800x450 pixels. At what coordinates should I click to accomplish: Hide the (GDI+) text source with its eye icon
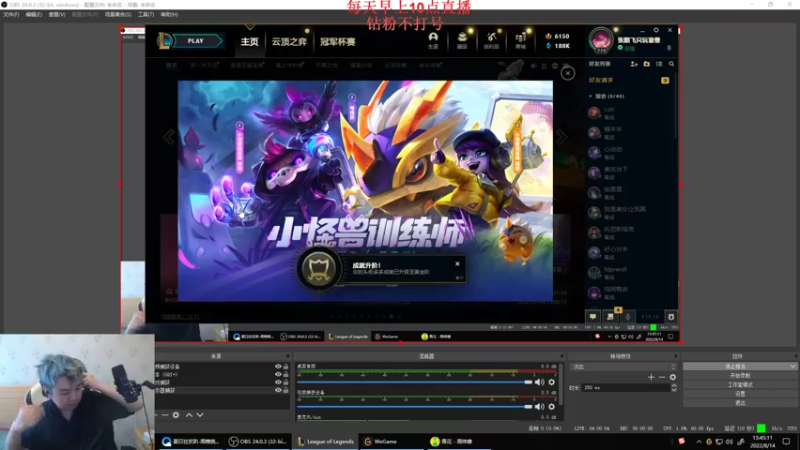pyautogui.click(x=278, y=374)
